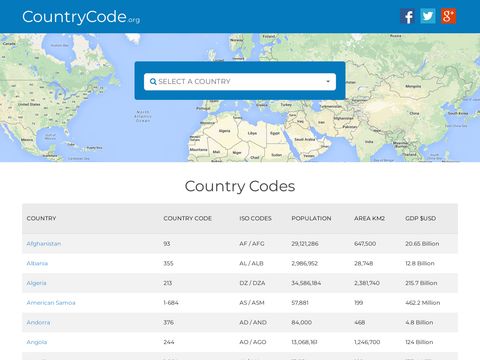The image size is (480, 360).
Task: Sort by the COUNTRY column header
Action: (41, 218)
